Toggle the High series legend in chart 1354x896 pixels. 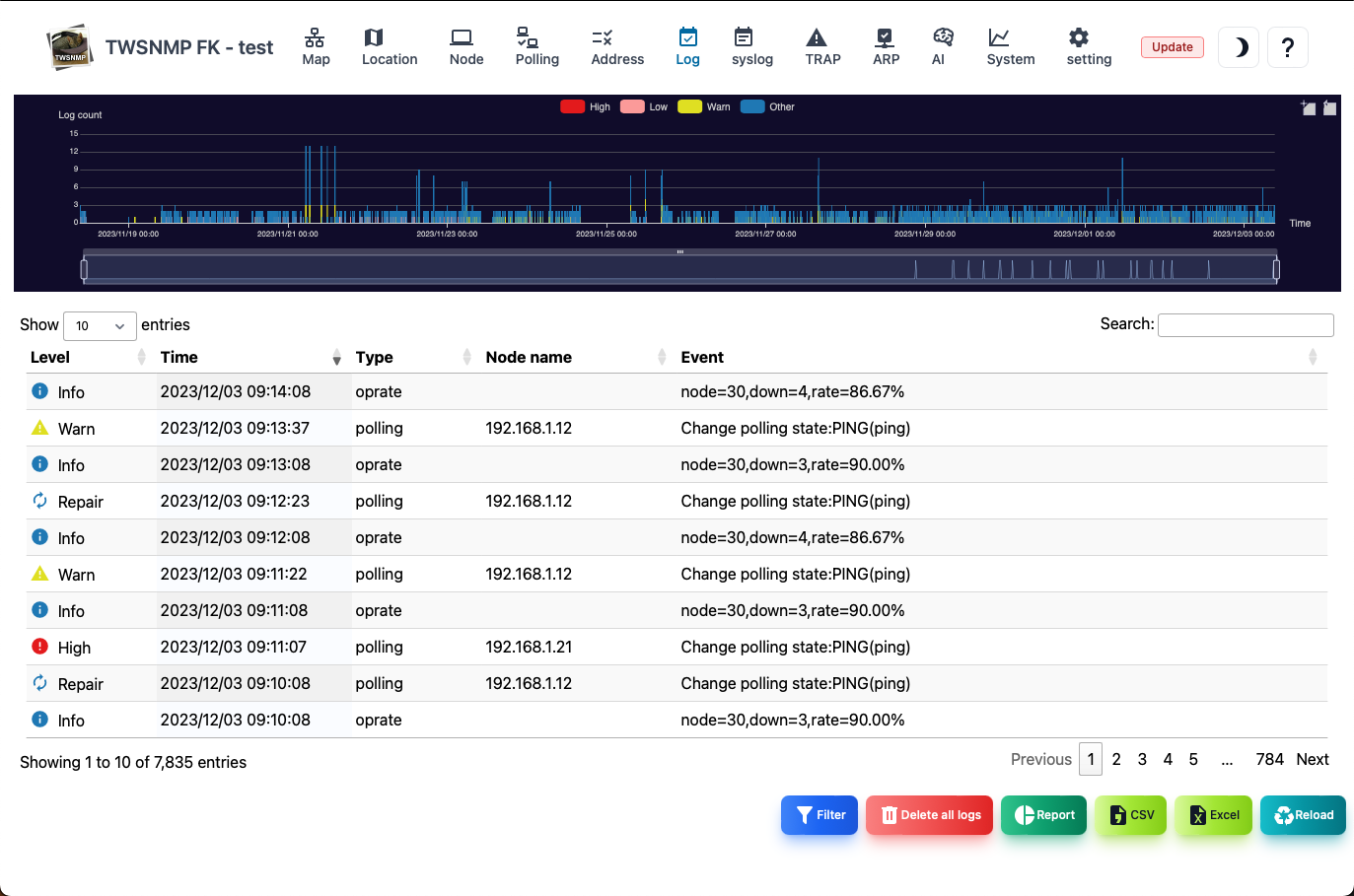586,106
